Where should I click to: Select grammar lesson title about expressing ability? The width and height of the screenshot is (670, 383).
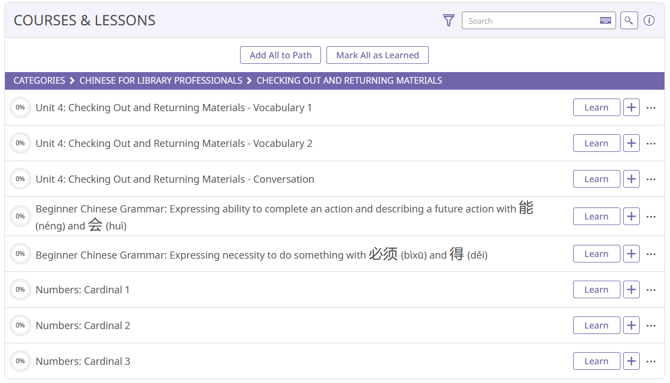[x=284, y=216]
